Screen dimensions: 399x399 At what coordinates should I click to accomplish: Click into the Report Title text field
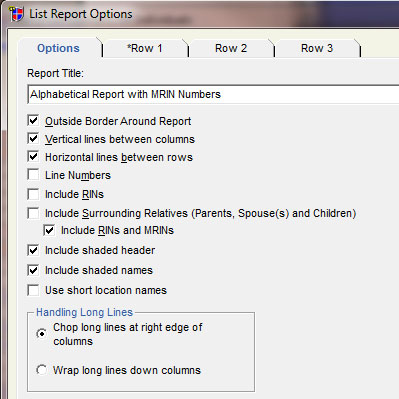[213, 94]
